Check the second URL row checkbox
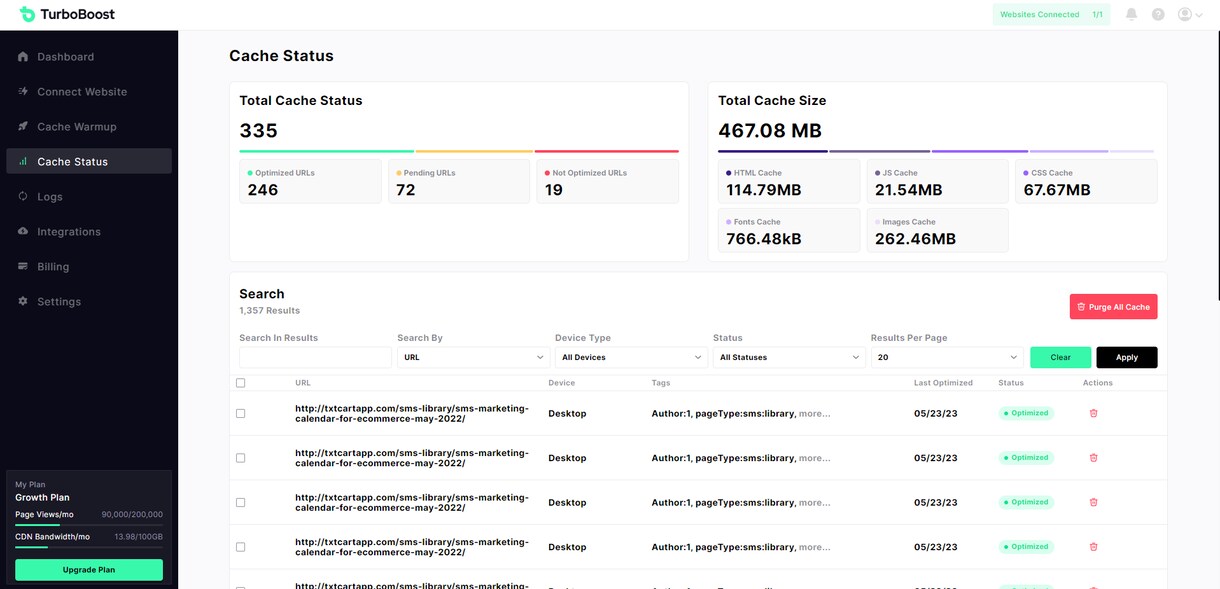The width and height of the screenshot is (1220, 589). pyautogui.click(x=240, y=458)
